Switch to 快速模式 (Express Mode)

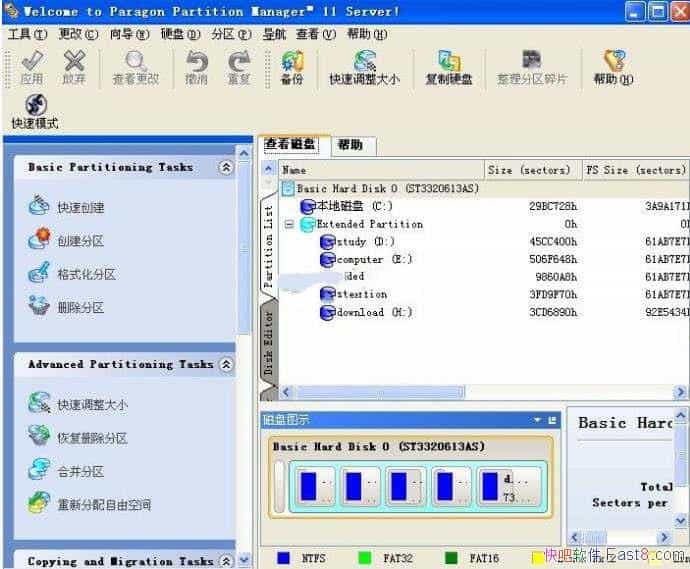coord(35,111)
